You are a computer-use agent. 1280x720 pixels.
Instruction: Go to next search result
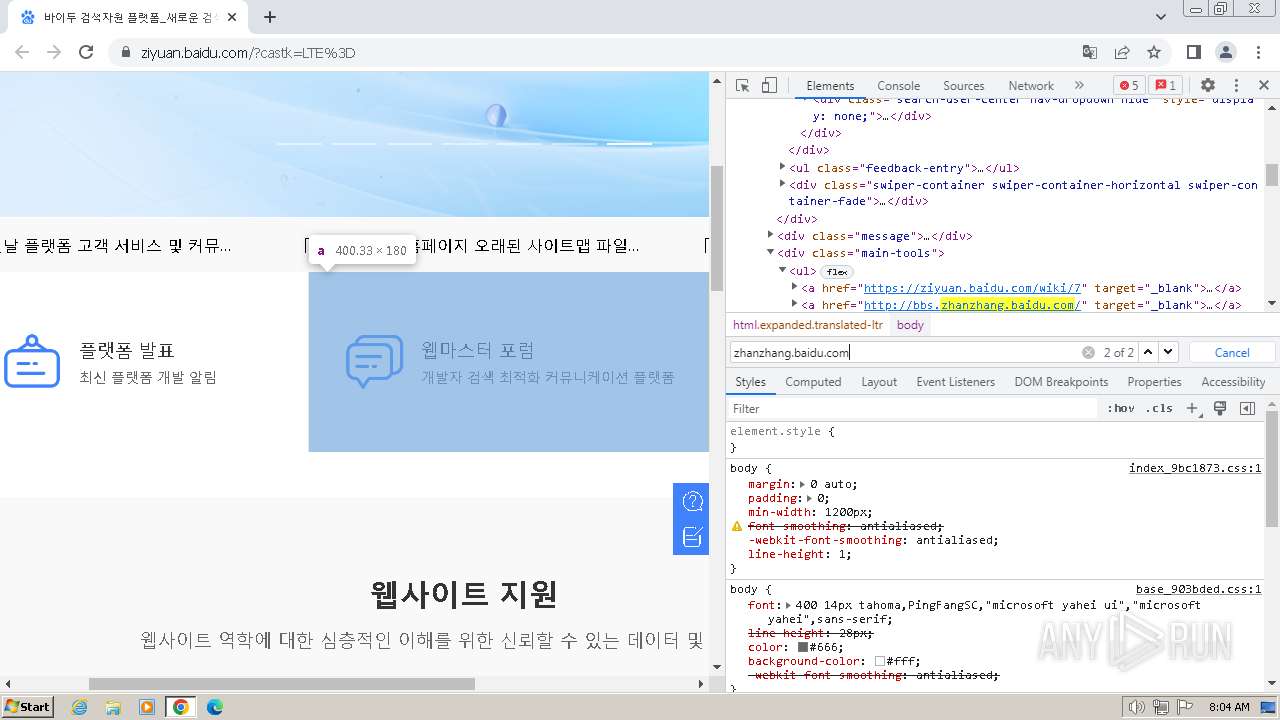click(x=1168, y=352)
